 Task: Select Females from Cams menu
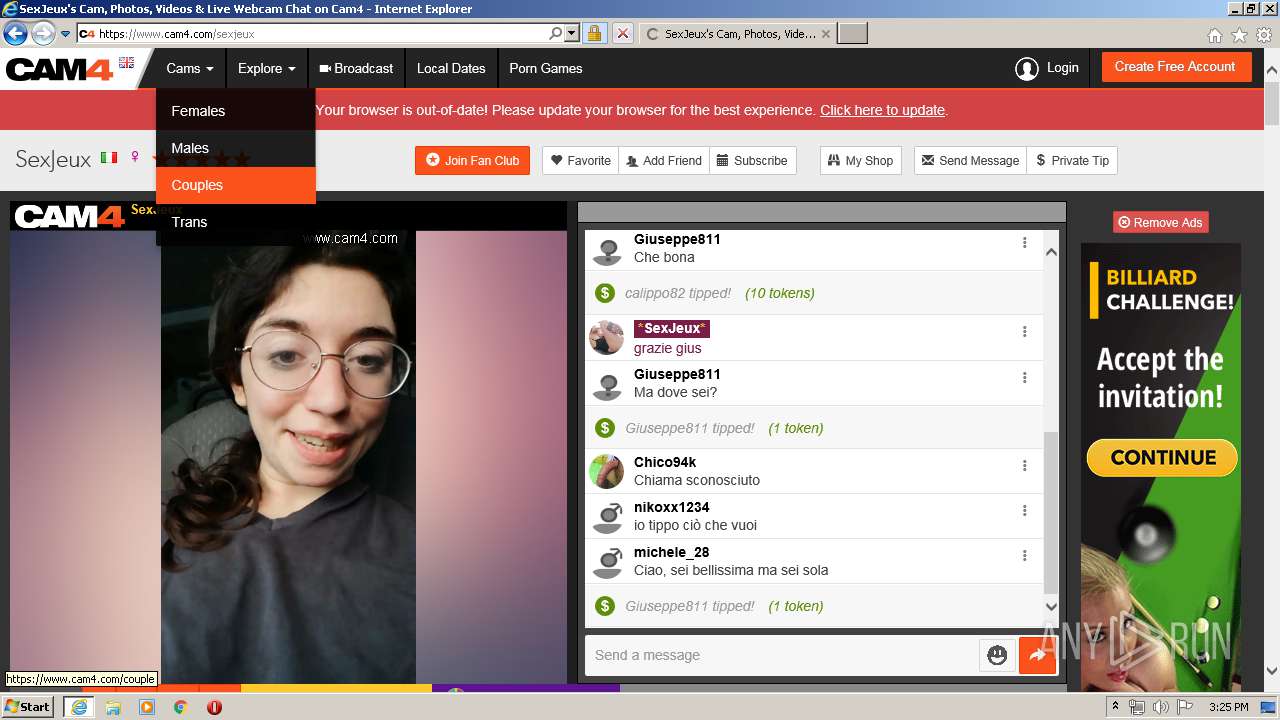[236, 111]
